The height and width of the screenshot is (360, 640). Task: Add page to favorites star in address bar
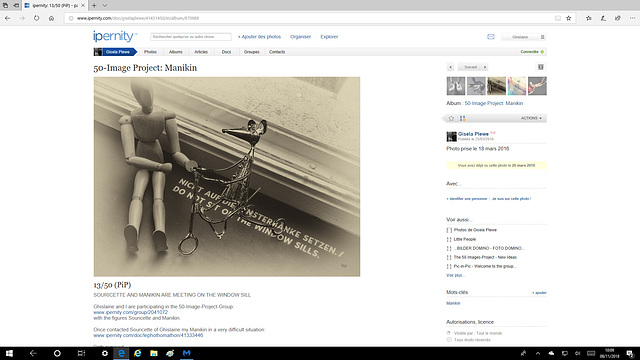point(569,18)
